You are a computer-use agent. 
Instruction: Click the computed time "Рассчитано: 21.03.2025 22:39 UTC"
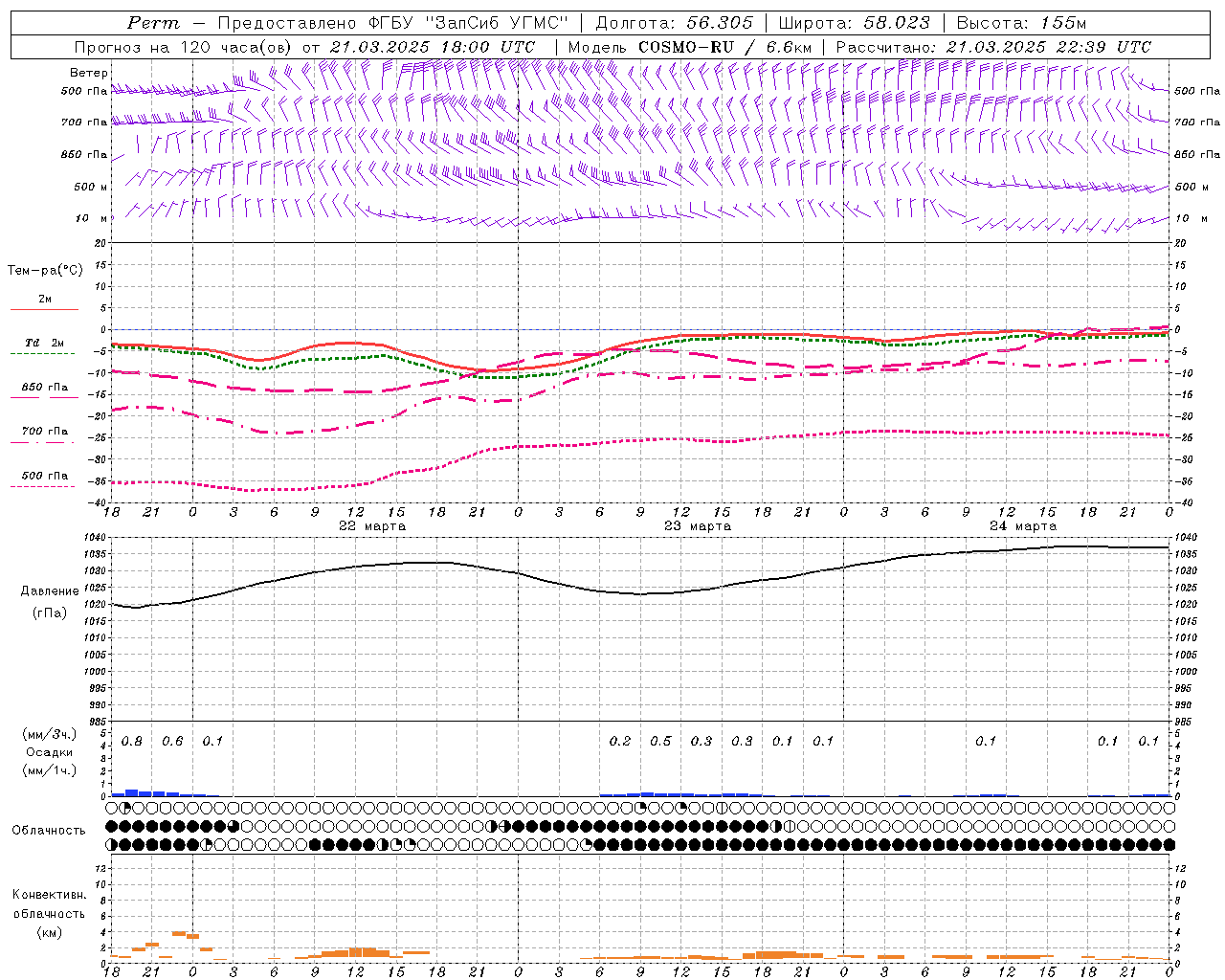click(993, 47)
